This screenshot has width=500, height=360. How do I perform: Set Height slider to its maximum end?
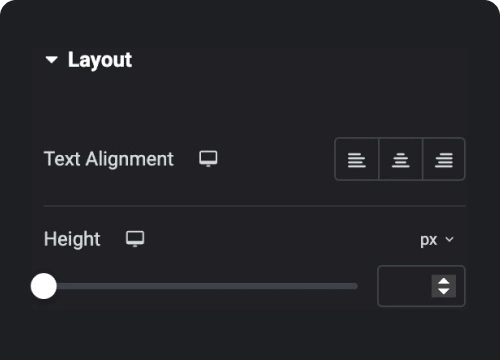pyautogui.click(x=356, y=286)
